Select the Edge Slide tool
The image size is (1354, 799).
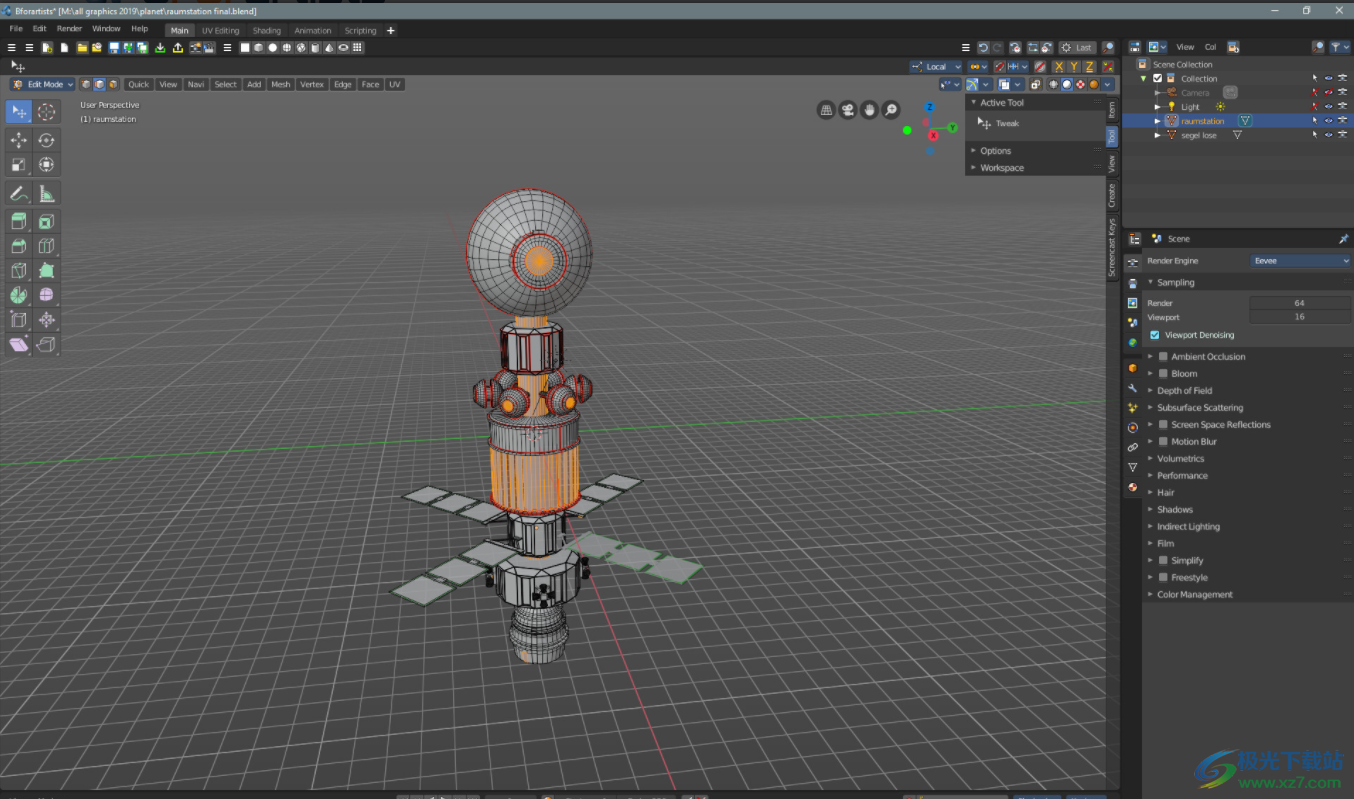[19, 320]
